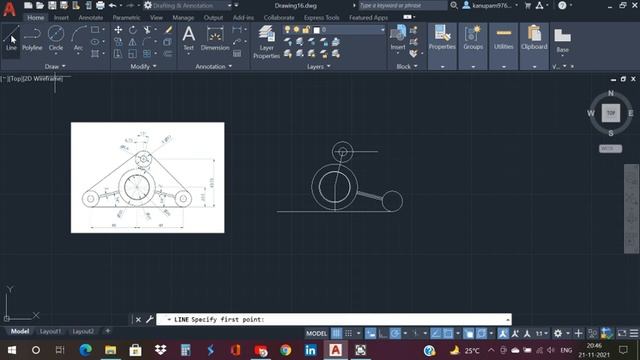Viewport: 640px width, 360px height.
Task: Start the Dimension tool
Action: (x=215, y=38)
